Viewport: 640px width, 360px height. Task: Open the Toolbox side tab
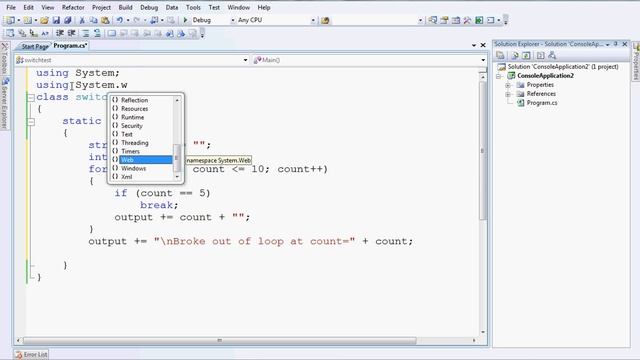4,58
